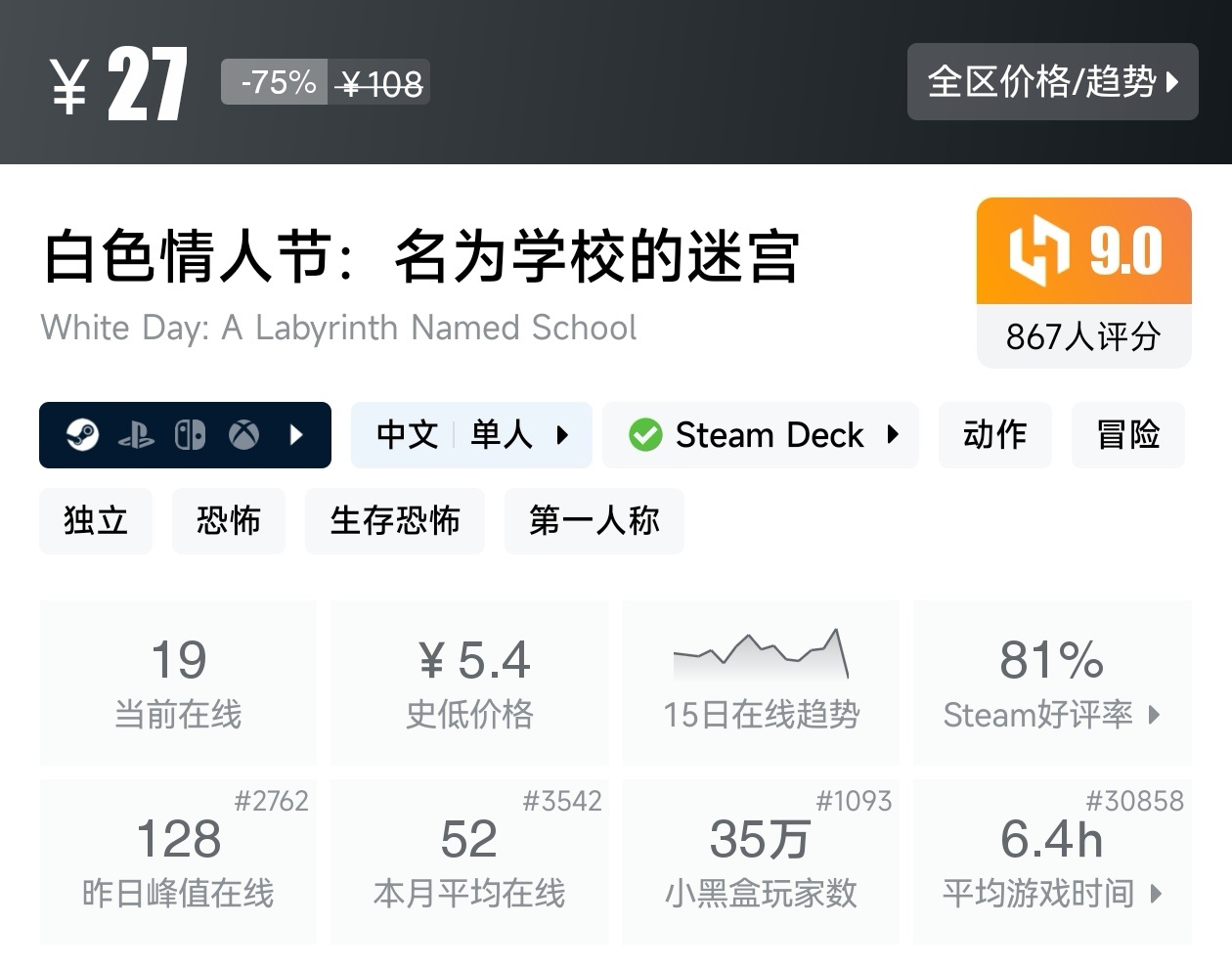1232x970 pixels.
Task: Click the Steam platform icon
Action: (82, 434)
